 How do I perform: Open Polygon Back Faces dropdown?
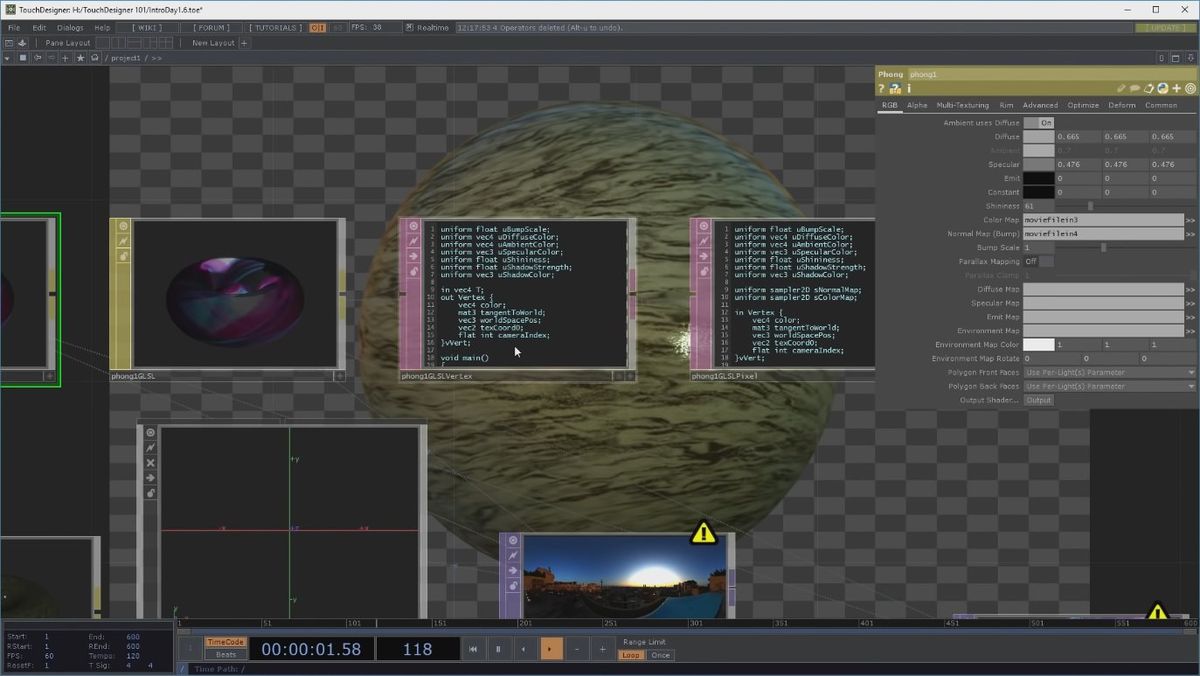[1108, 386]
